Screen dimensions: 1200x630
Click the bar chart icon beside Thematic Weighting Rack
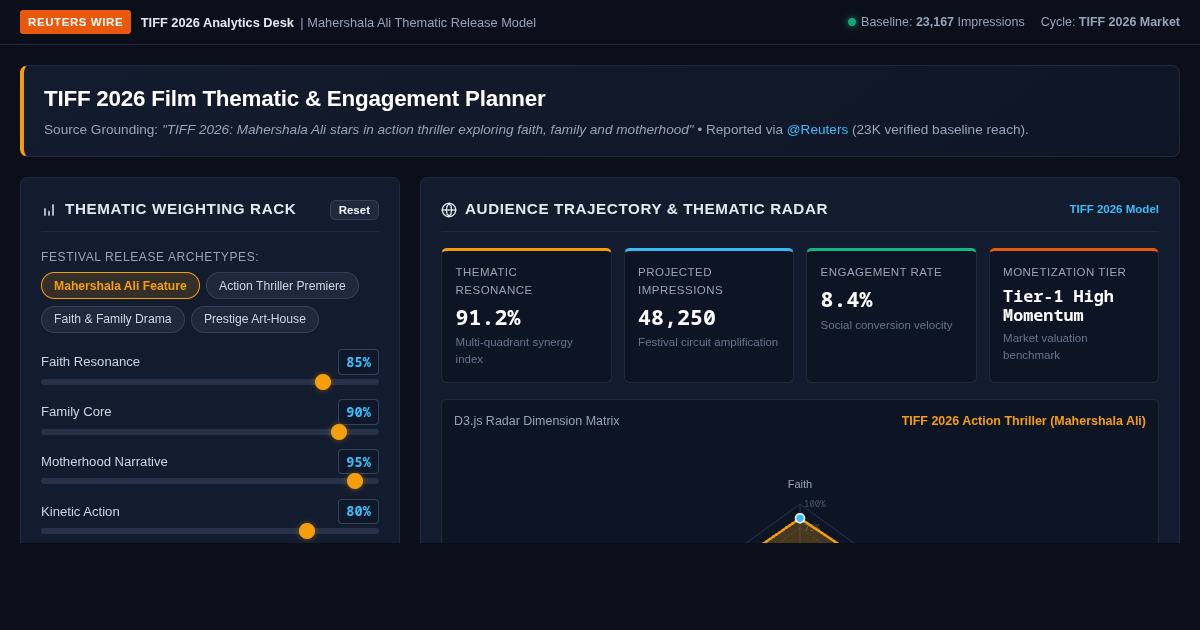pyautogui.click(x=49, y=210)
